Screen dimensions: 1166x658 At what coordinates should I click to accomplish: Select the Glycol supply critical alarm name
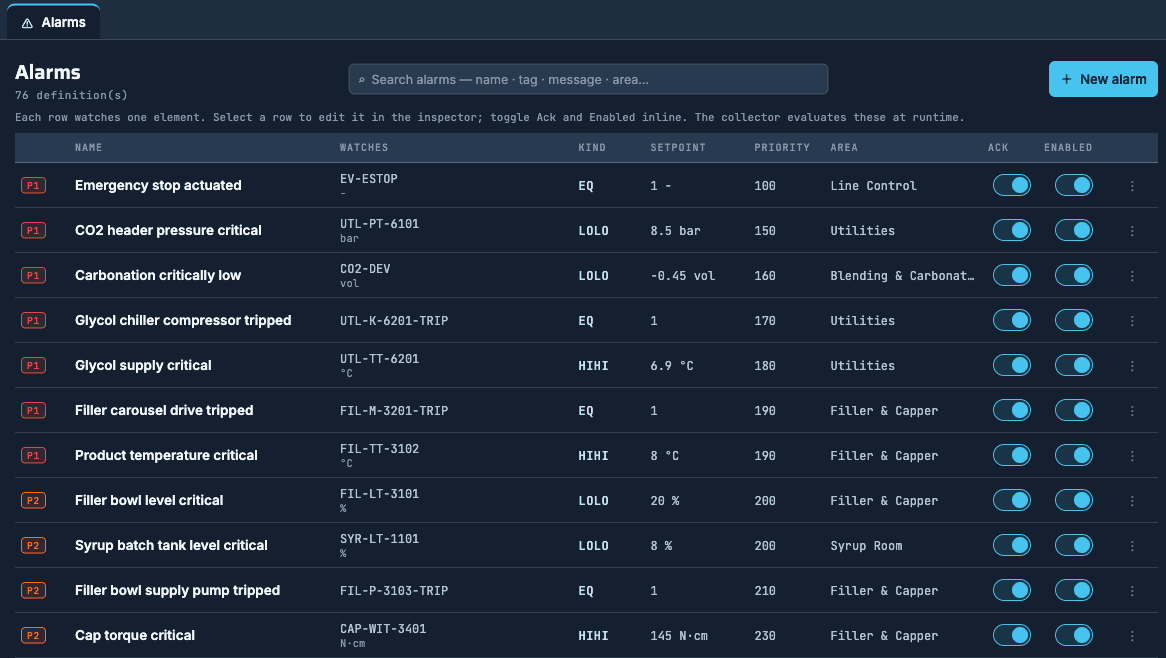143,365
